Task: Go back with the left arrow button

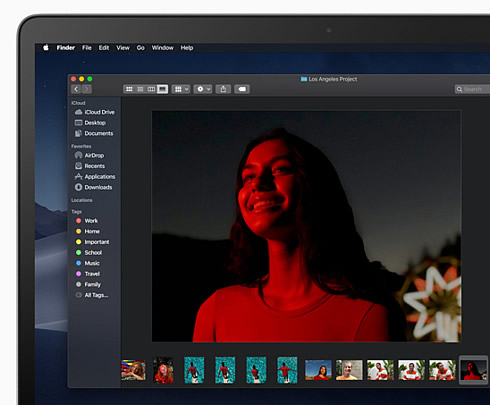Action: click(76, 89)
